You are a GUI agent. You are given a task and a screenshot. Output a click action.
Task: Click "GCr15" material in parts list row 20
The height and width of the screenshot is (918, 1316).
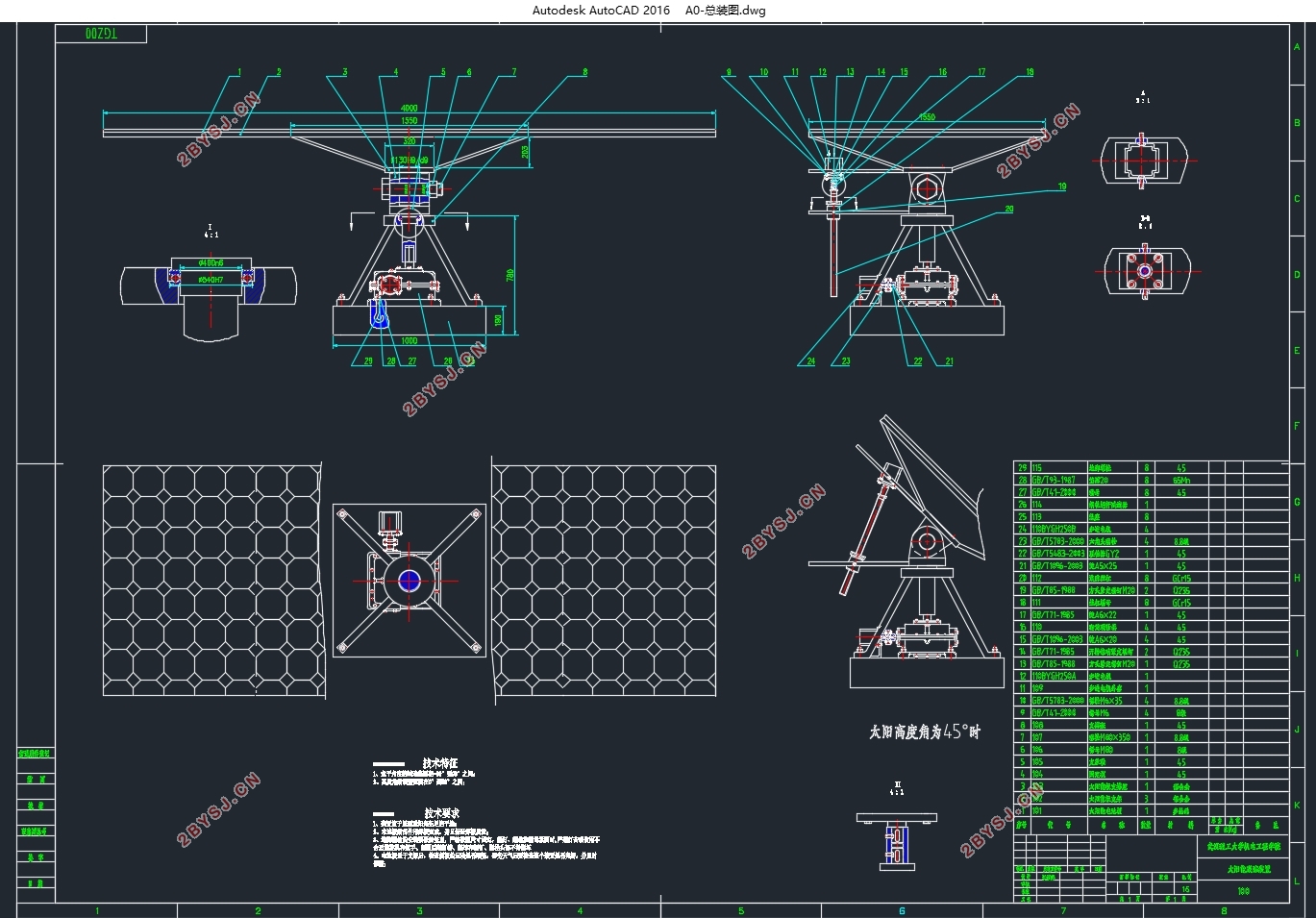pos(1181,579)
